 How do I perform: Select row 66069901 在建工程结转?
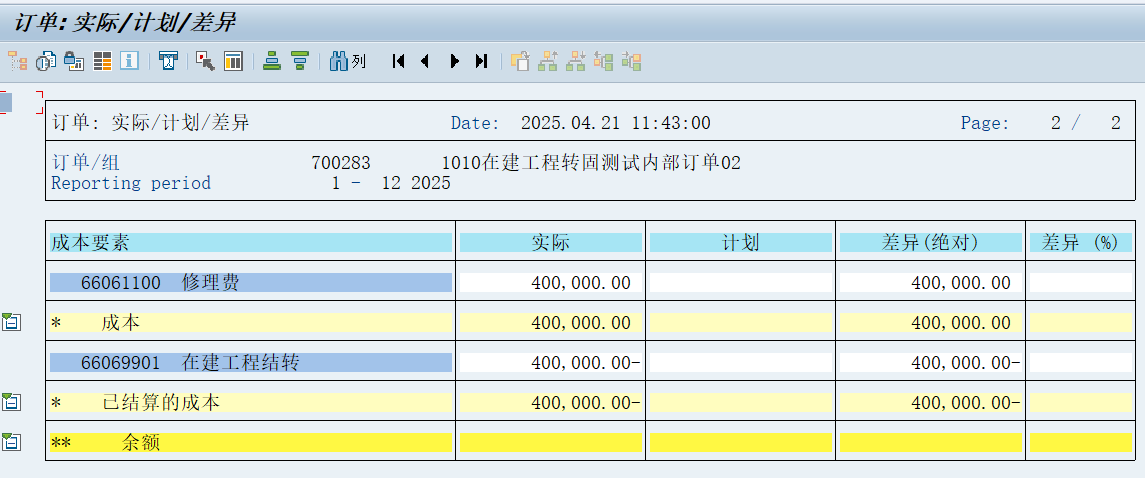(x=250, y=362)
